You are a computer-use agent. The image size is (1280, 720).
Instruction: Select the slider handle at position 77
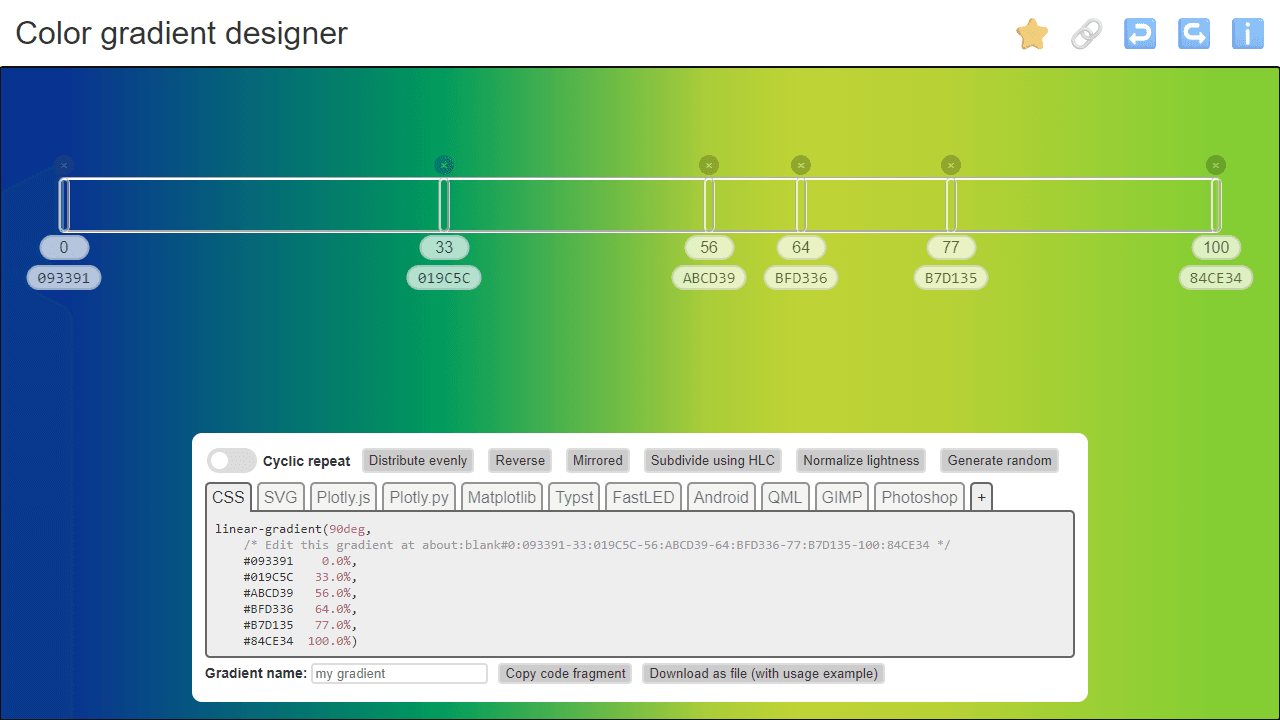951,205
